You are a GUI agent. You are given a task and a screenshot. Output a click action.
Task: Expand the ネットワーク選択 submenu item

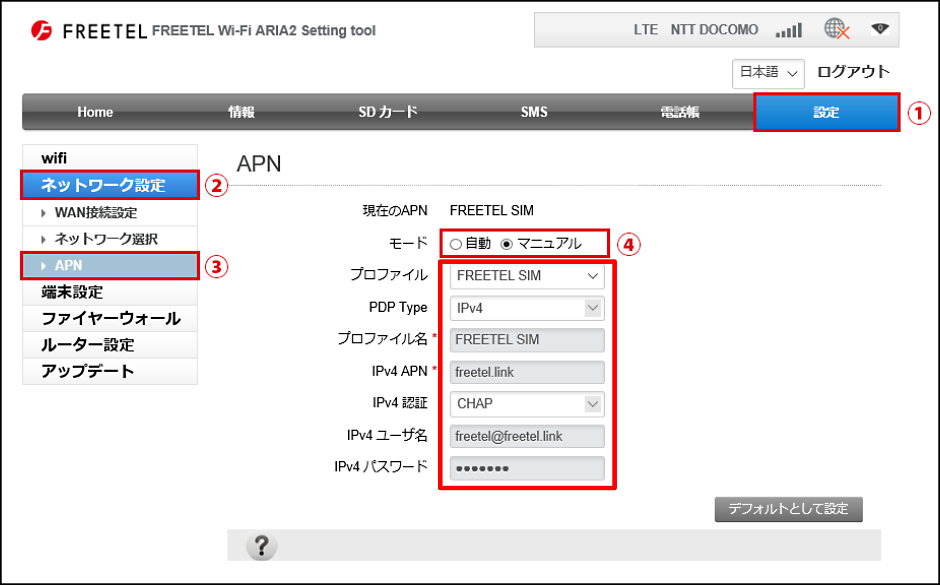[110, 239]
